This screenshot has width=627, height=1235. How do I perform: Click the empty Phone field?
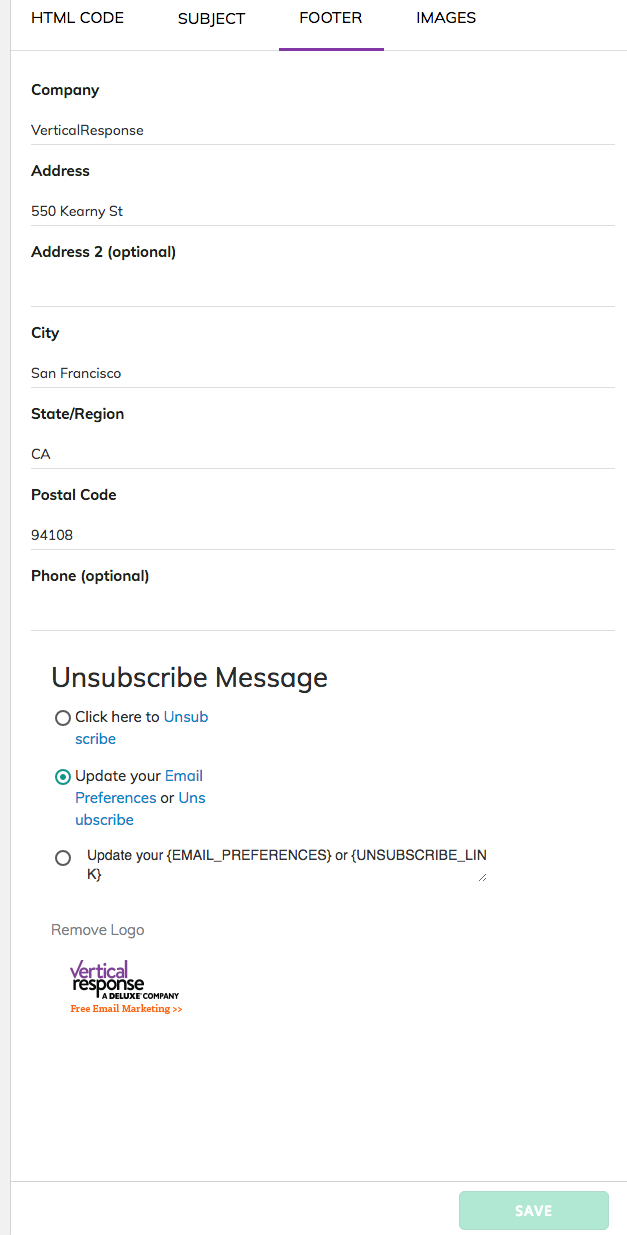coord(323,616)
